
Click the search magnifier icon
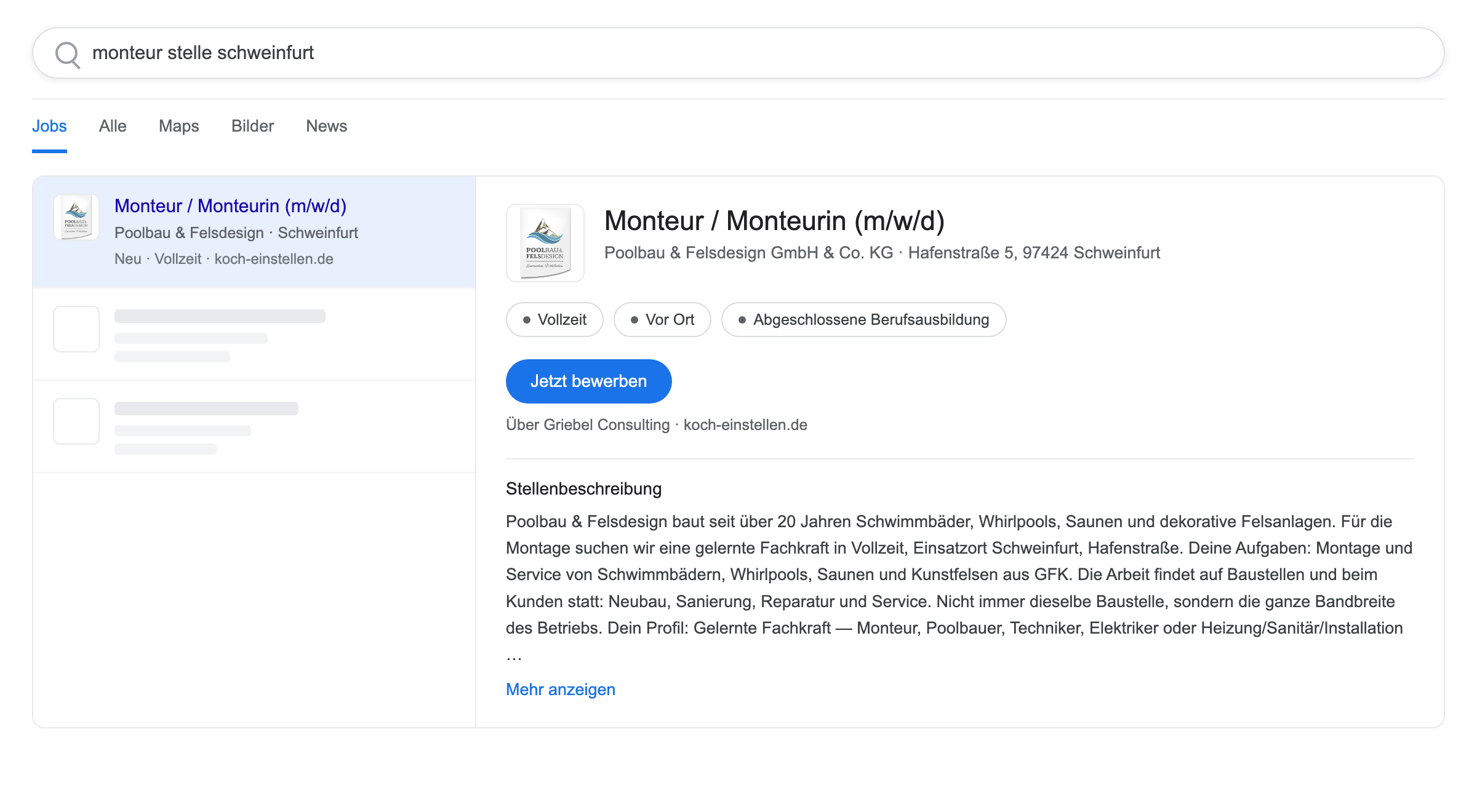(x=68, y=55)
